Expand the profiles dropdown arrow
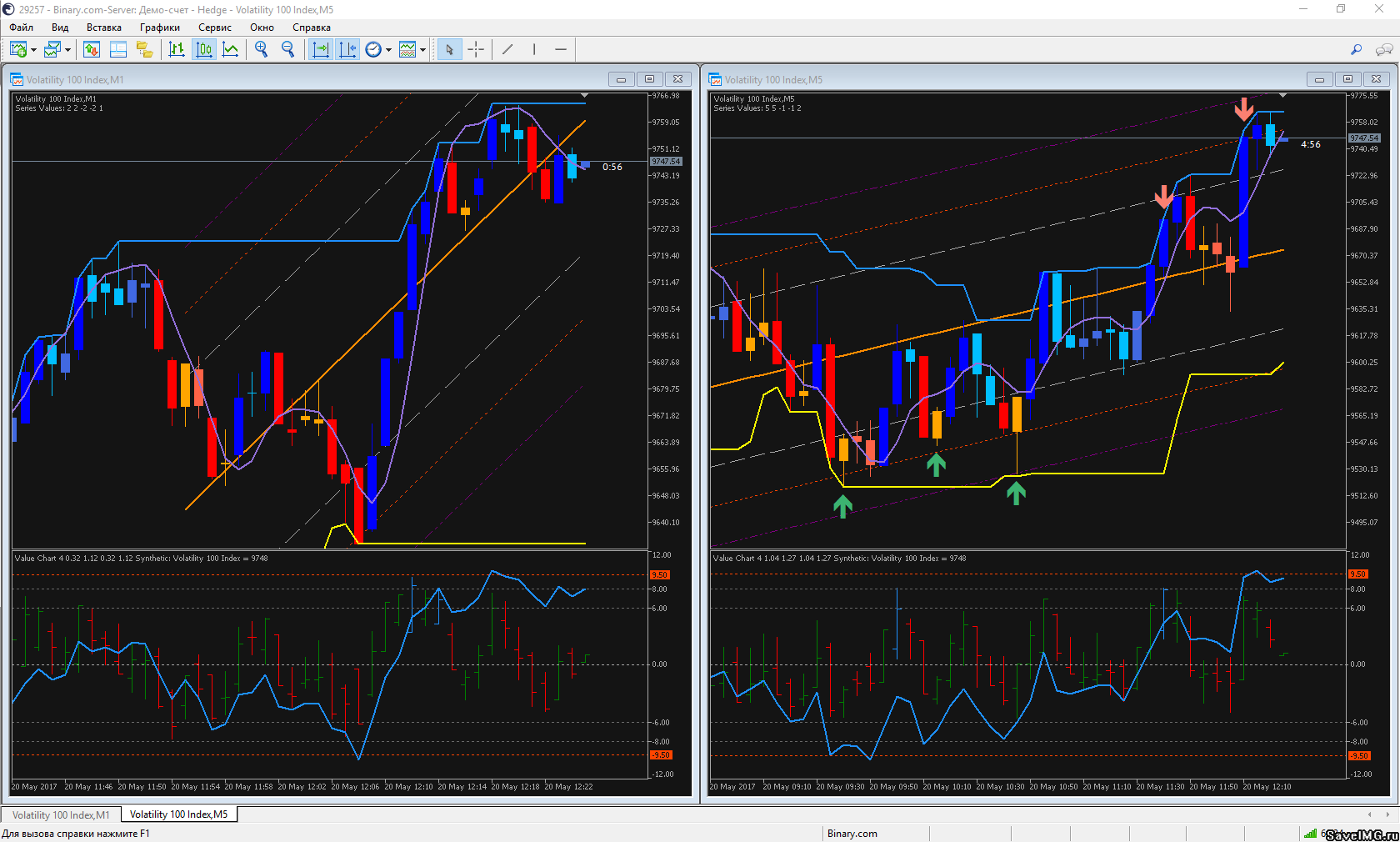 pos(67,50)
